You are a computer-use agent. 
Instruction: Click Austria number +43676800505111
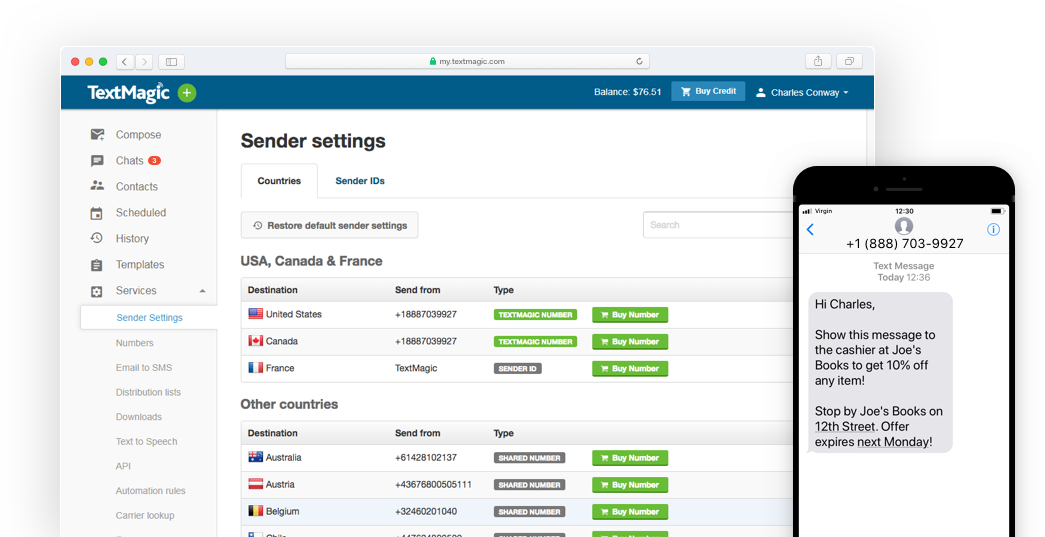point(433,484)
